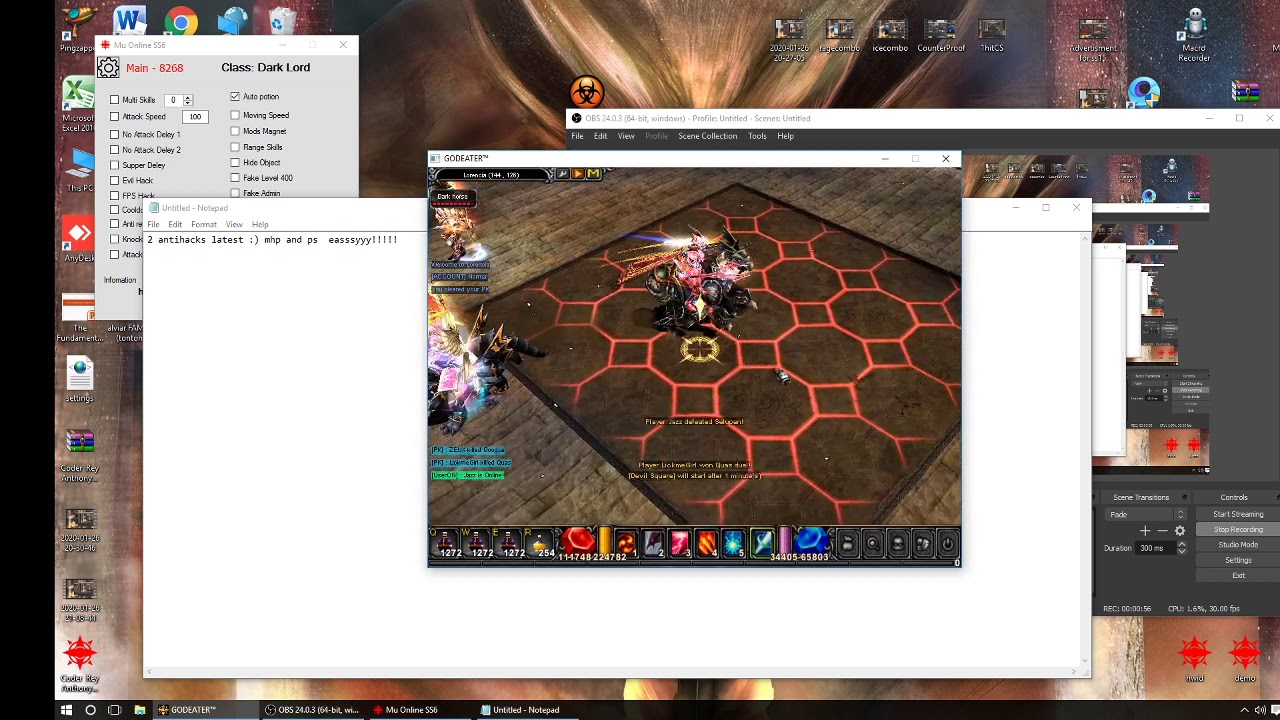The image size is (1280, 720).
Task: Tick No Attack Deley 1 checkbox
Action: click(x=115, y=134)
